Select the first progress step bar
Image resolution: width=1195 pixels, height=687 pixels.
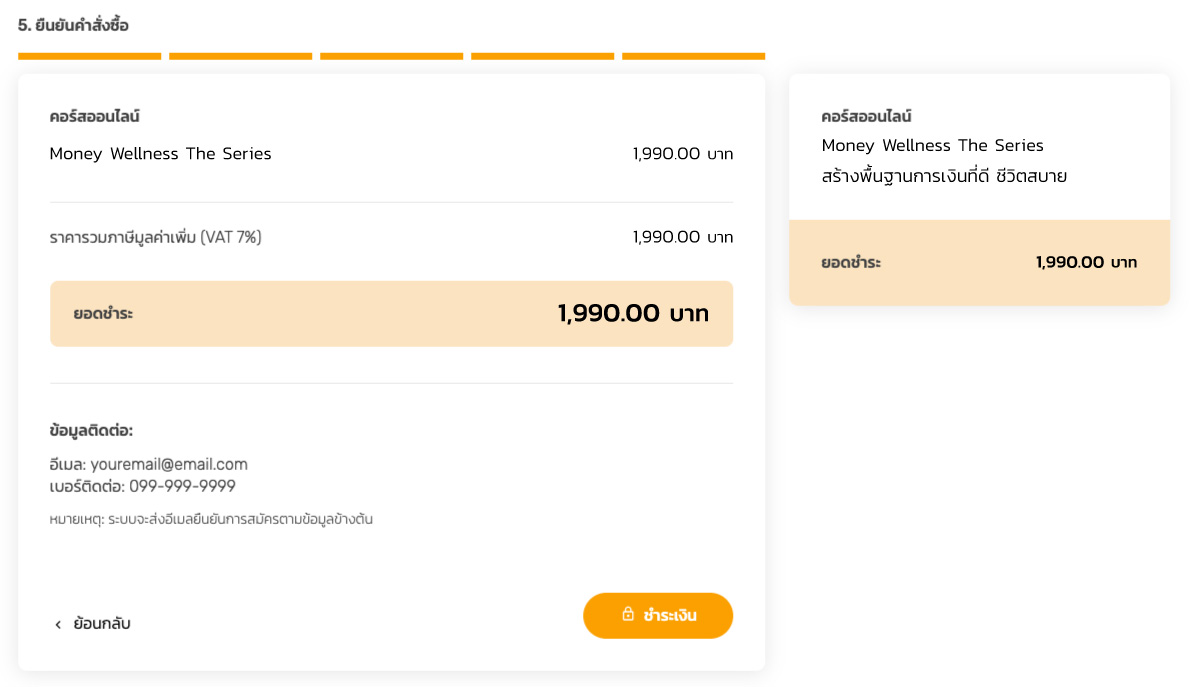[x=89, y=56]
